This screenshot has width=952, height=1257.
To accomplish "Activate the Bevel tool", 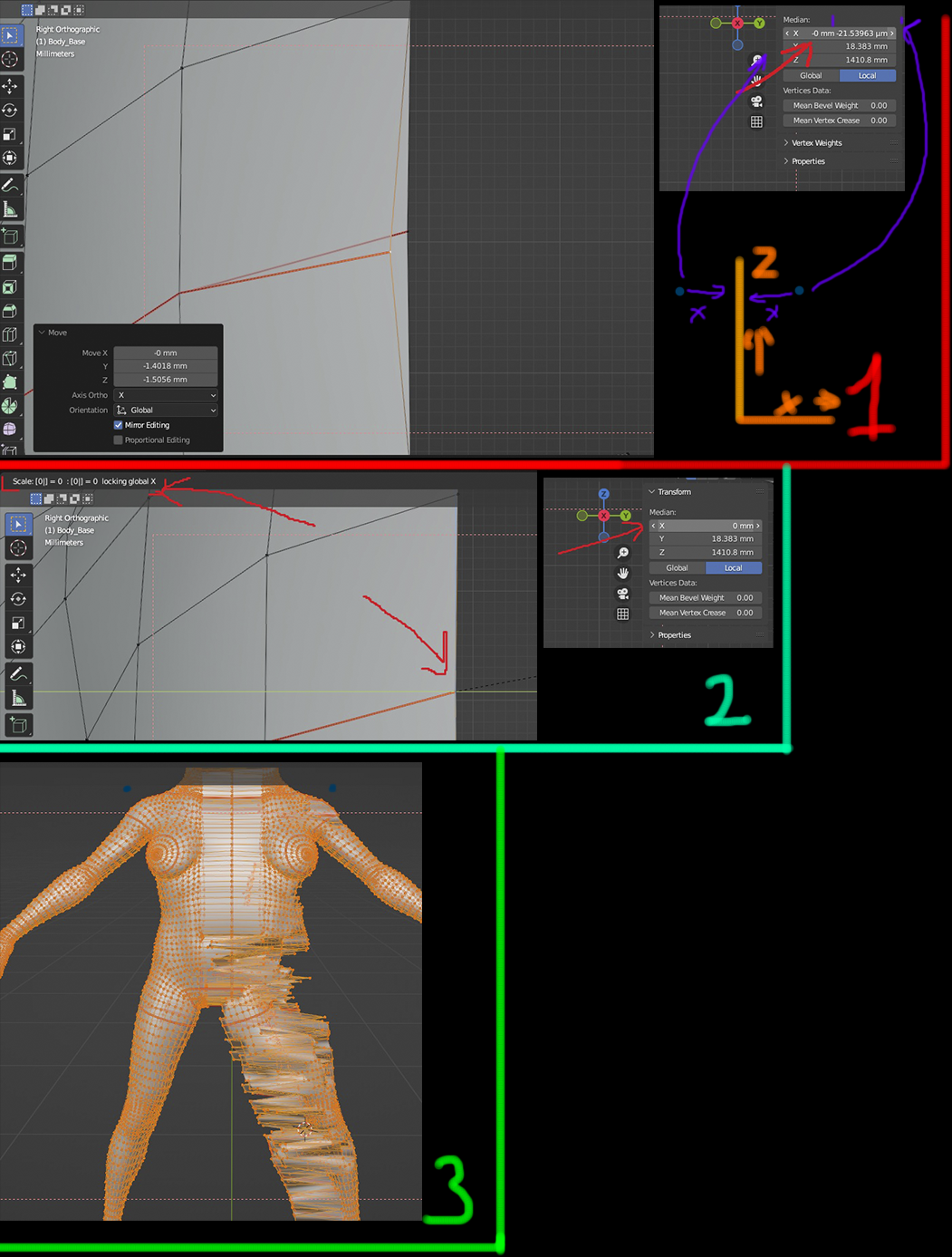I will (10, 311).
